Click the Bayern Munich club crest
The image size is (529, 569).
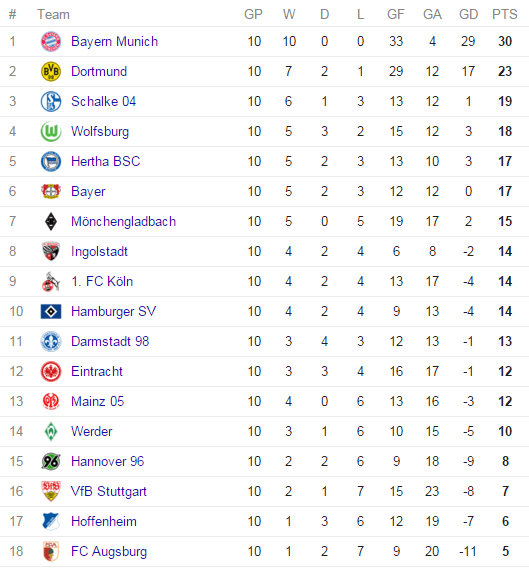pyautogui.click(x=51, y=41)
